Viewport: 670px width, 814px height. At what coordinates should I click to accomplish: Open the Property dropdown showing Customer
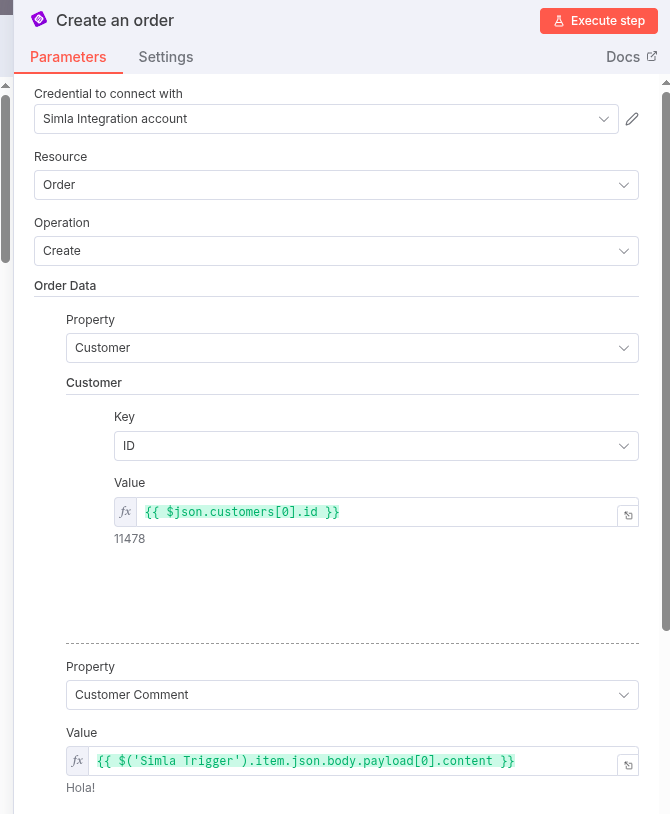(352, 348)
